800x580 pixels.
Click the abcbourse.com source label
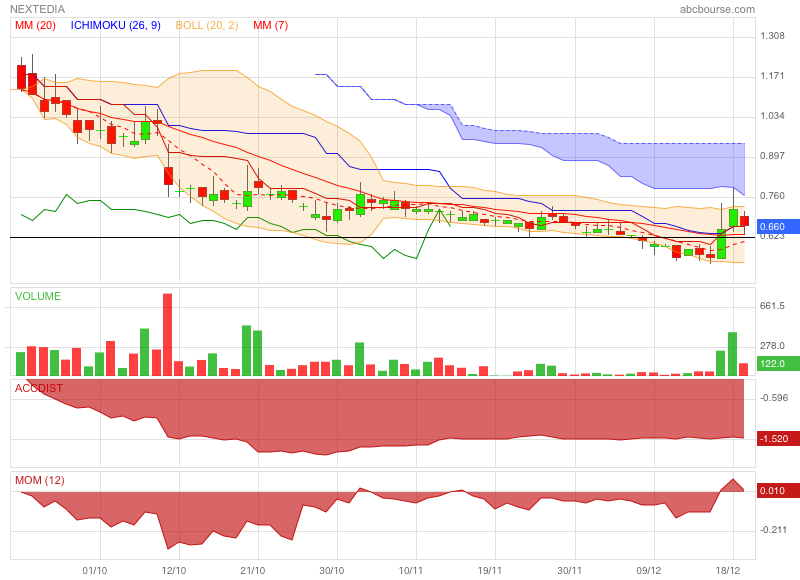click(717, 9)
